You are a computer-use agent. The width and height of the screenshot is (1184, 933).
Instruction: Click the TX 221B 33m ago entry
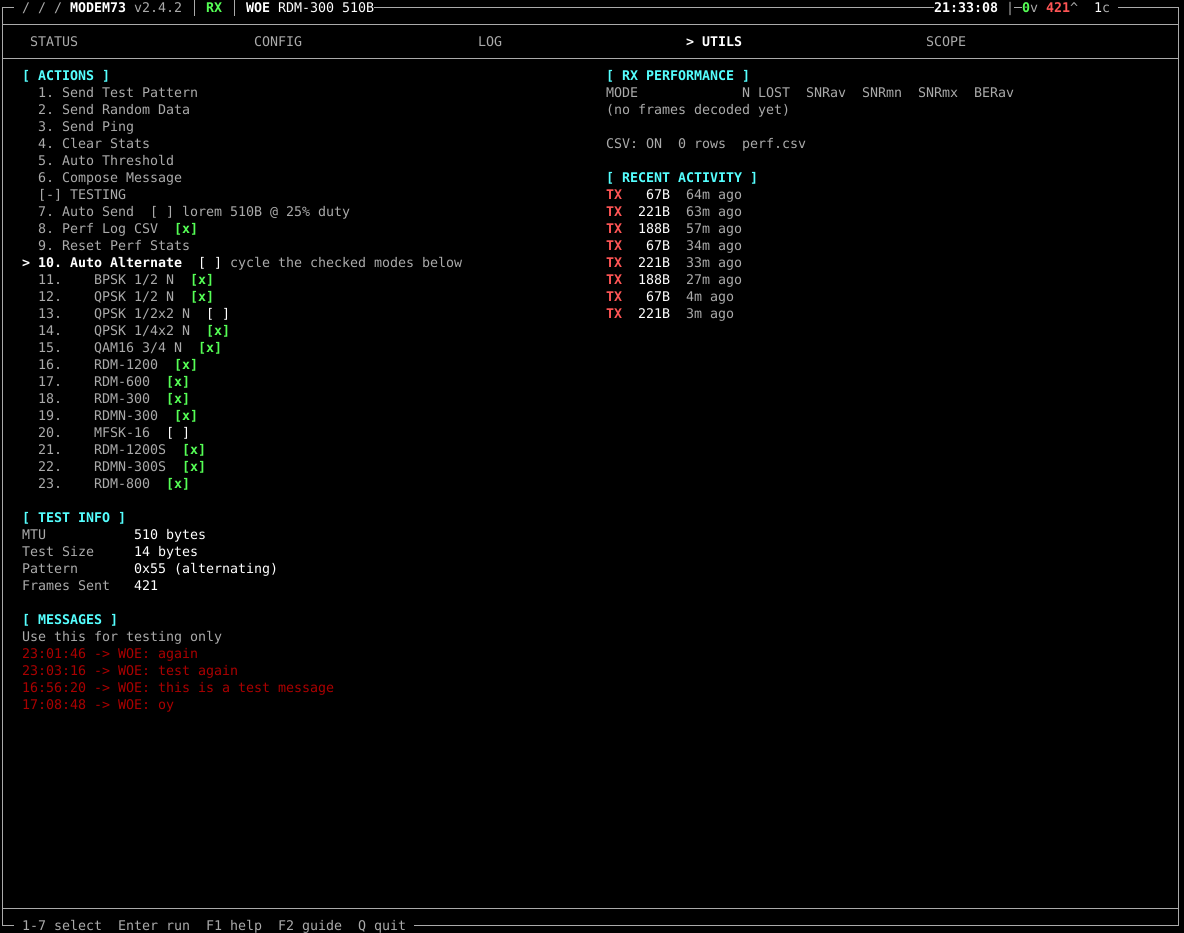click(x=674, y=263)
